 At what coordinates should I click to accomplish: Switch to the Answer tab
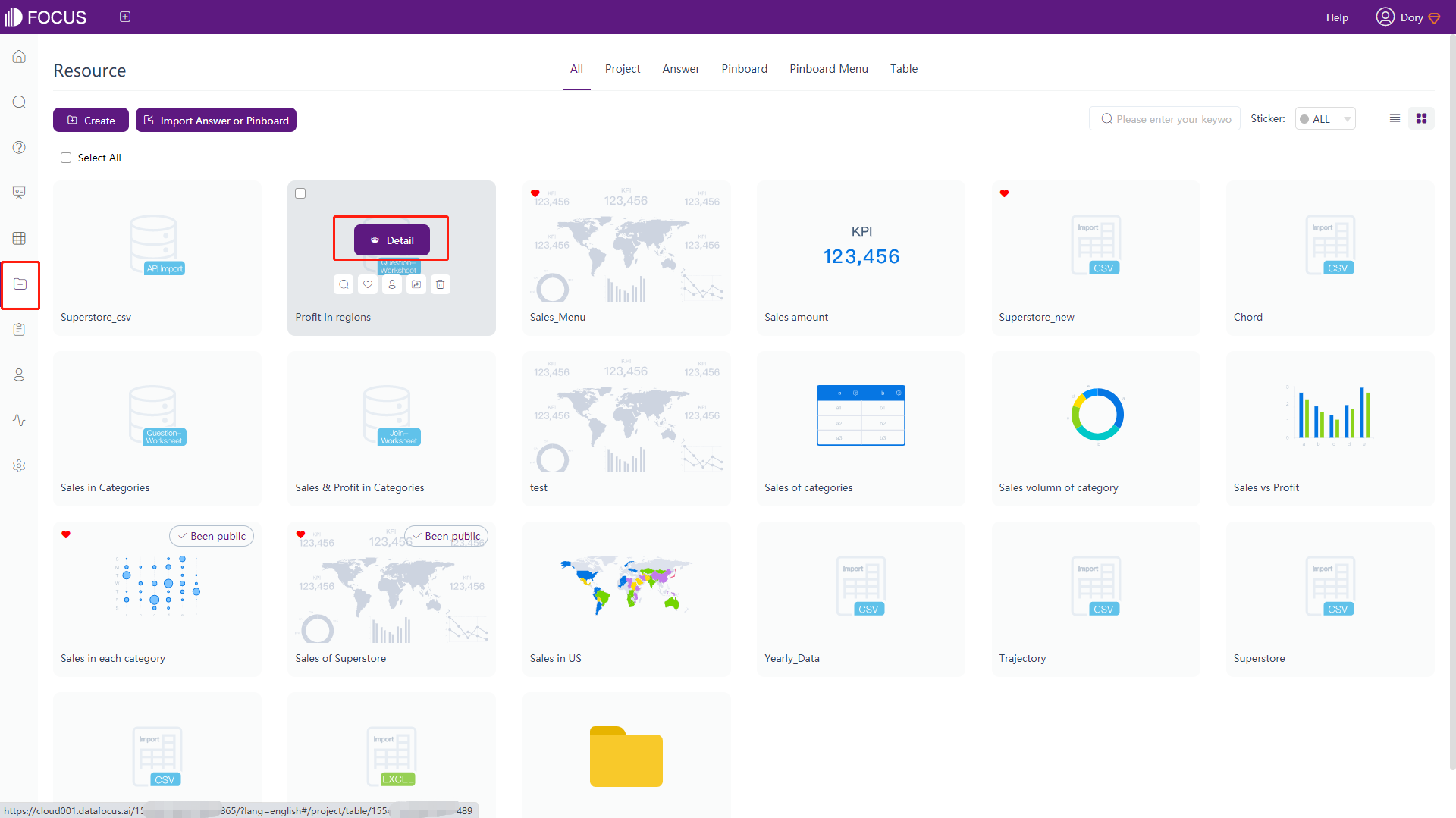[681, 69]
